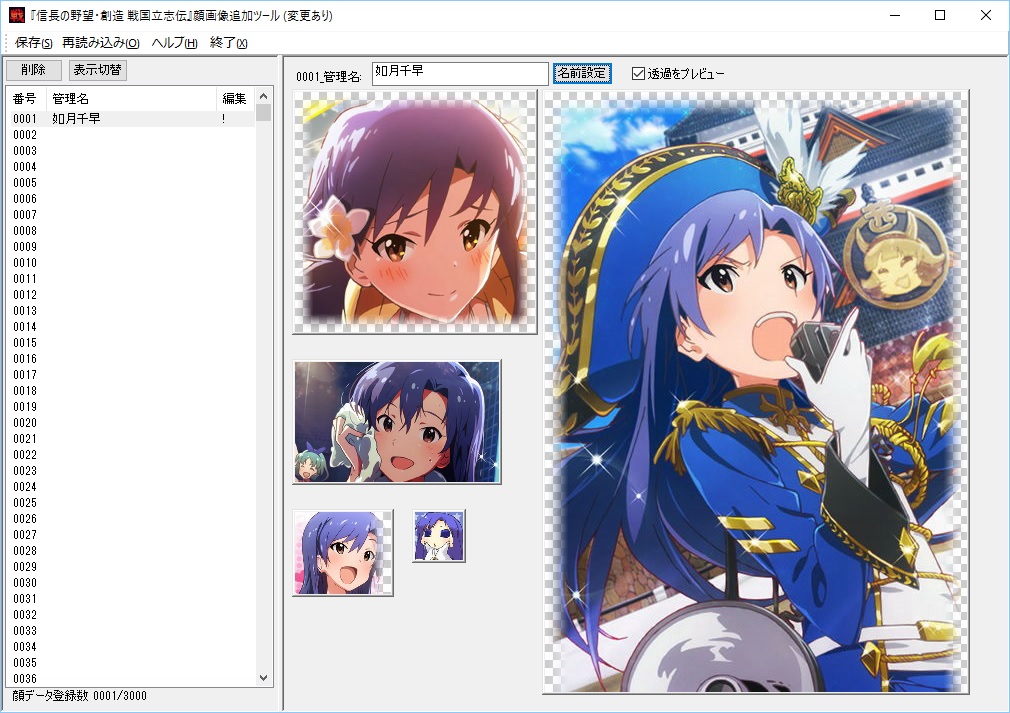Select the 0008 list row
Image resolution: width=1010 pixels, height=713 pixels.
(x=131, y=231)
